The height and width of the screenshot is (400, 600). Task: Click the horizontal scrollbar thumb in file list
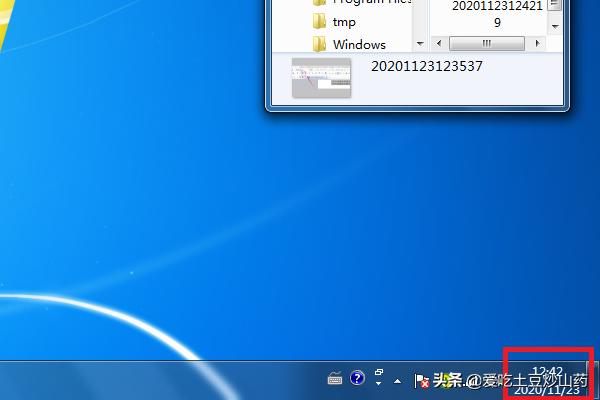point(486,44)
